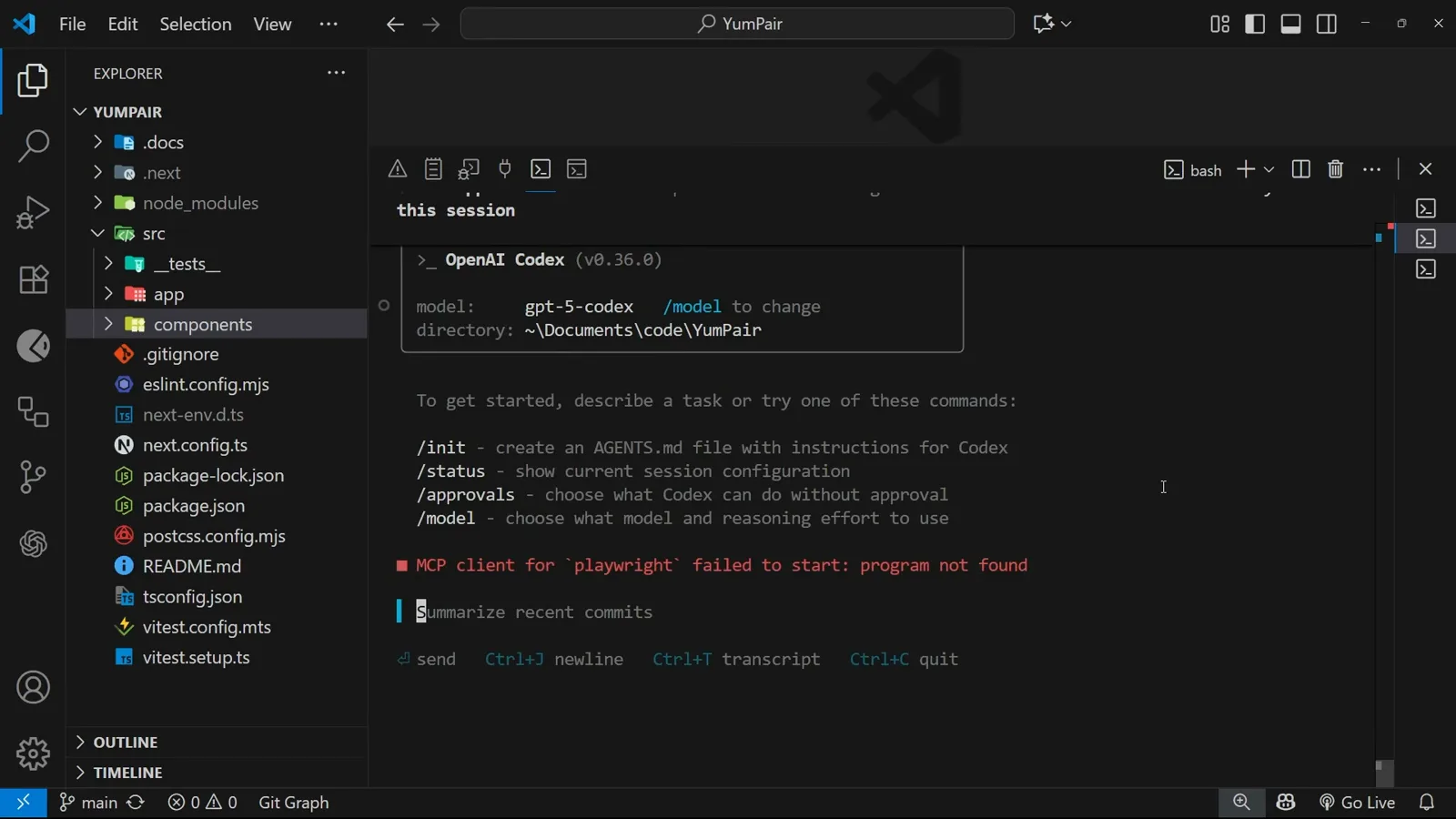The width and height of the screenshot is (1456, 819).
Task: Open the Extensions view
Action: [33, 279]
